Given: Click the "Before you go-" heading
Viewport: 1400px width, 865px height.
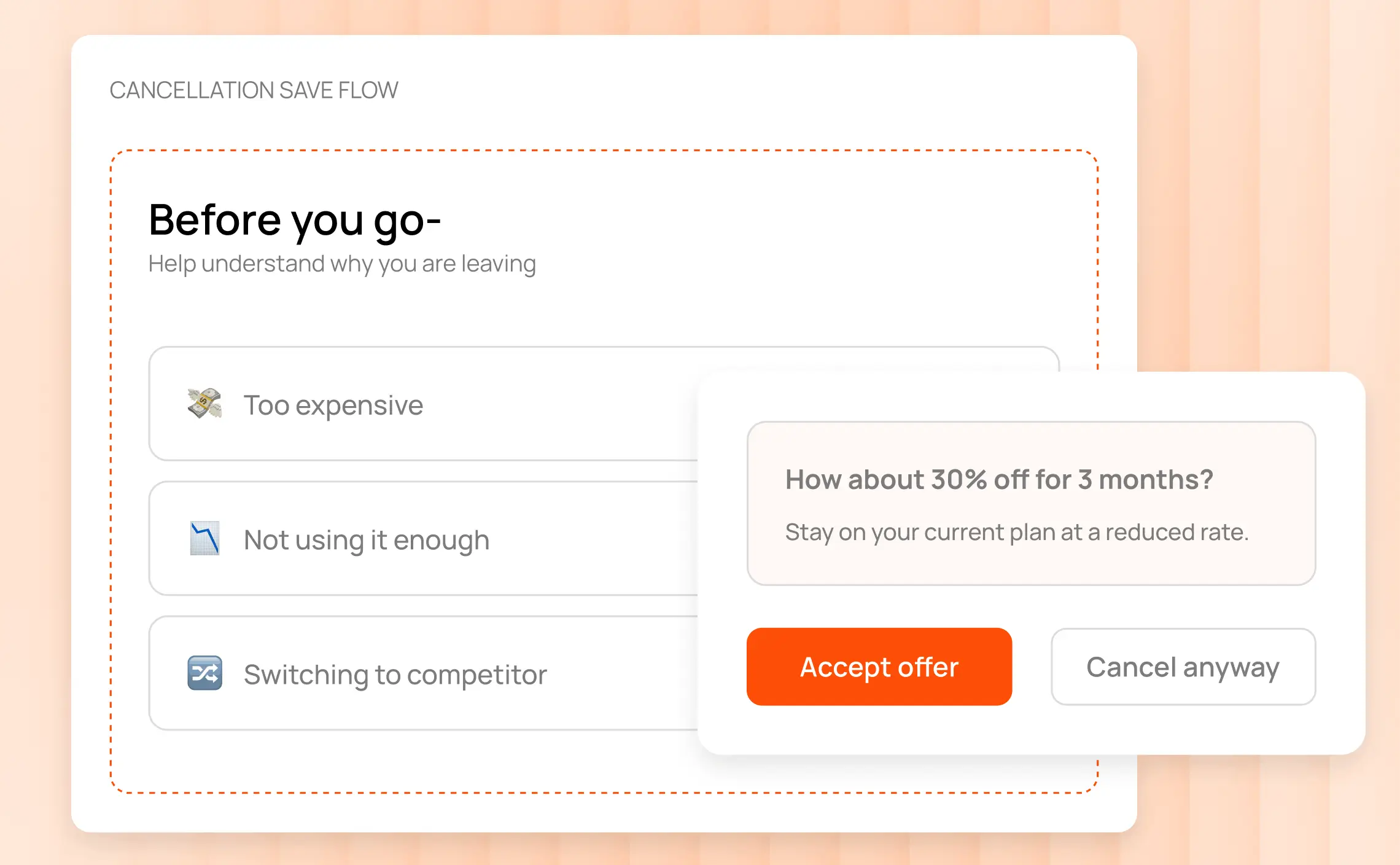Looking at the screenshot, I should click(295, 220).
